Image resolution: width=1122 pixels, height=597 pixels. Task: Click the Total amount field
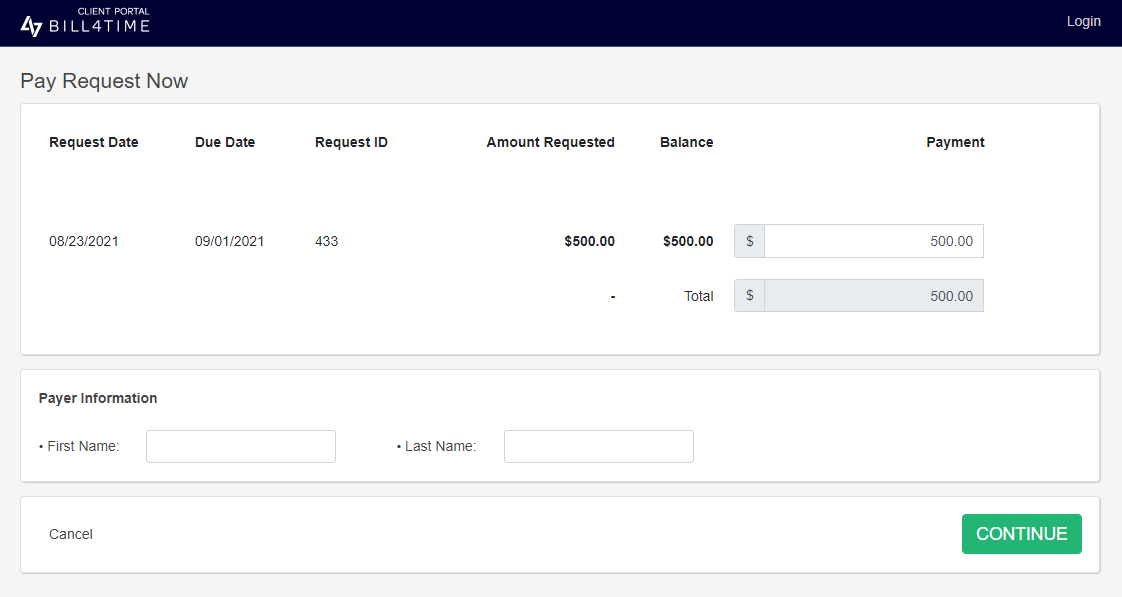874,296
